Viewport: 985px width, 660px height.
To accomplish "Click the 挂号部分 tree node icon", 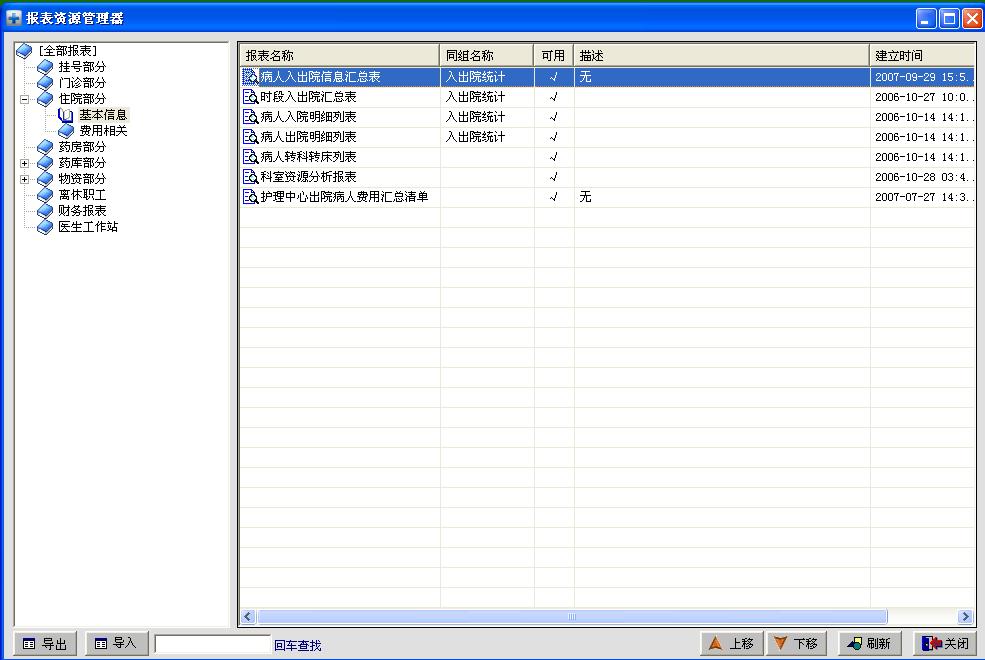I will click(x=45, y=67).
